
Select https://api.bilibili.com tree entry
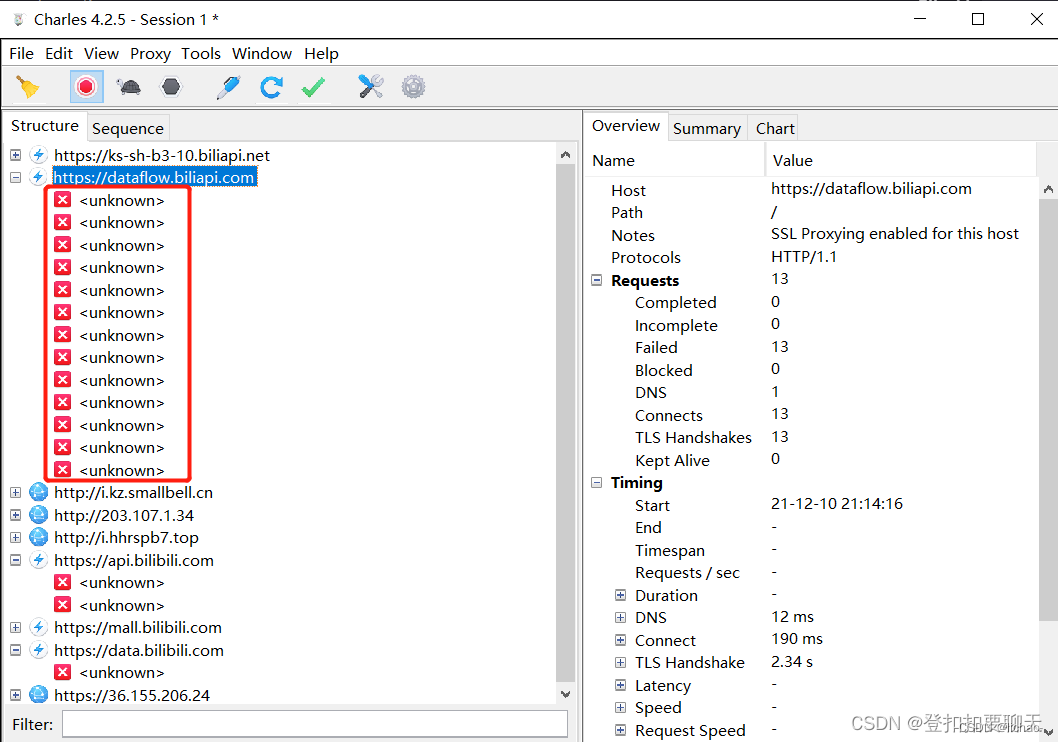[134, 560]
